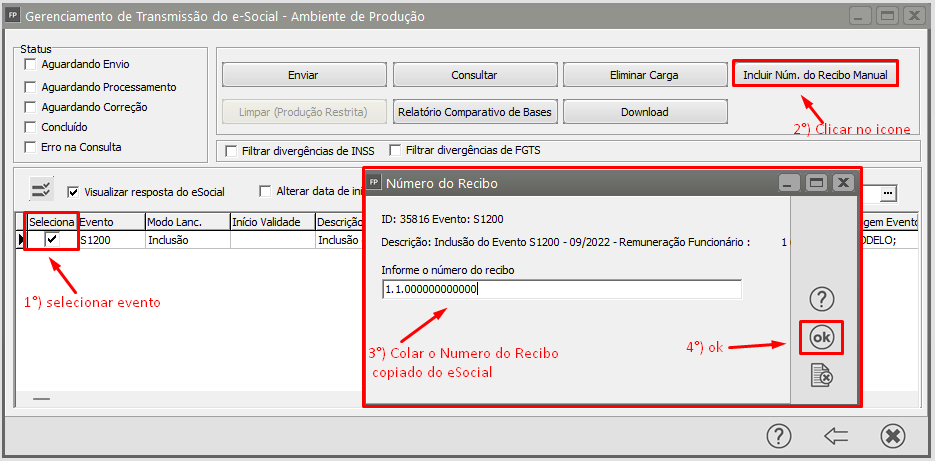Uncheck the Seleciona checkbox for the S1200 event row
The width and height of the screenshot is (935, 461).
[52, 240]
